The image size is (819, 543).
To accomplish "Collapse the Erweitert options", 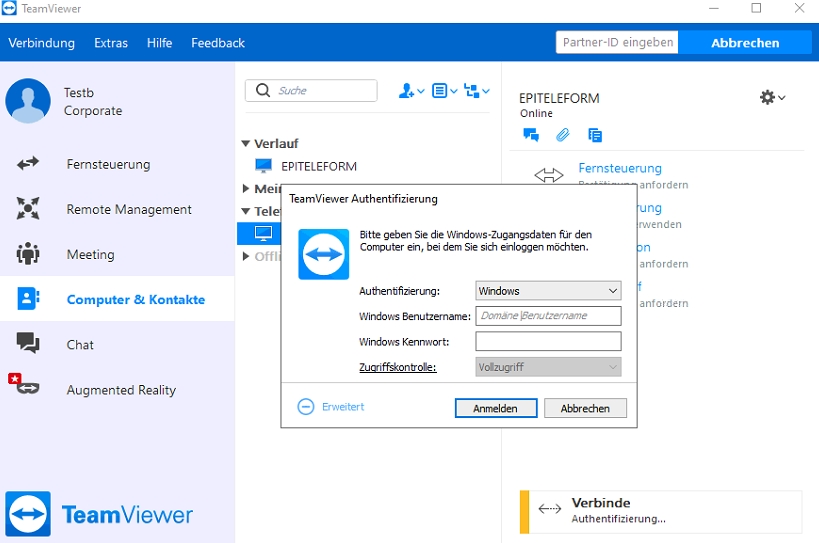I will point(331,407).
